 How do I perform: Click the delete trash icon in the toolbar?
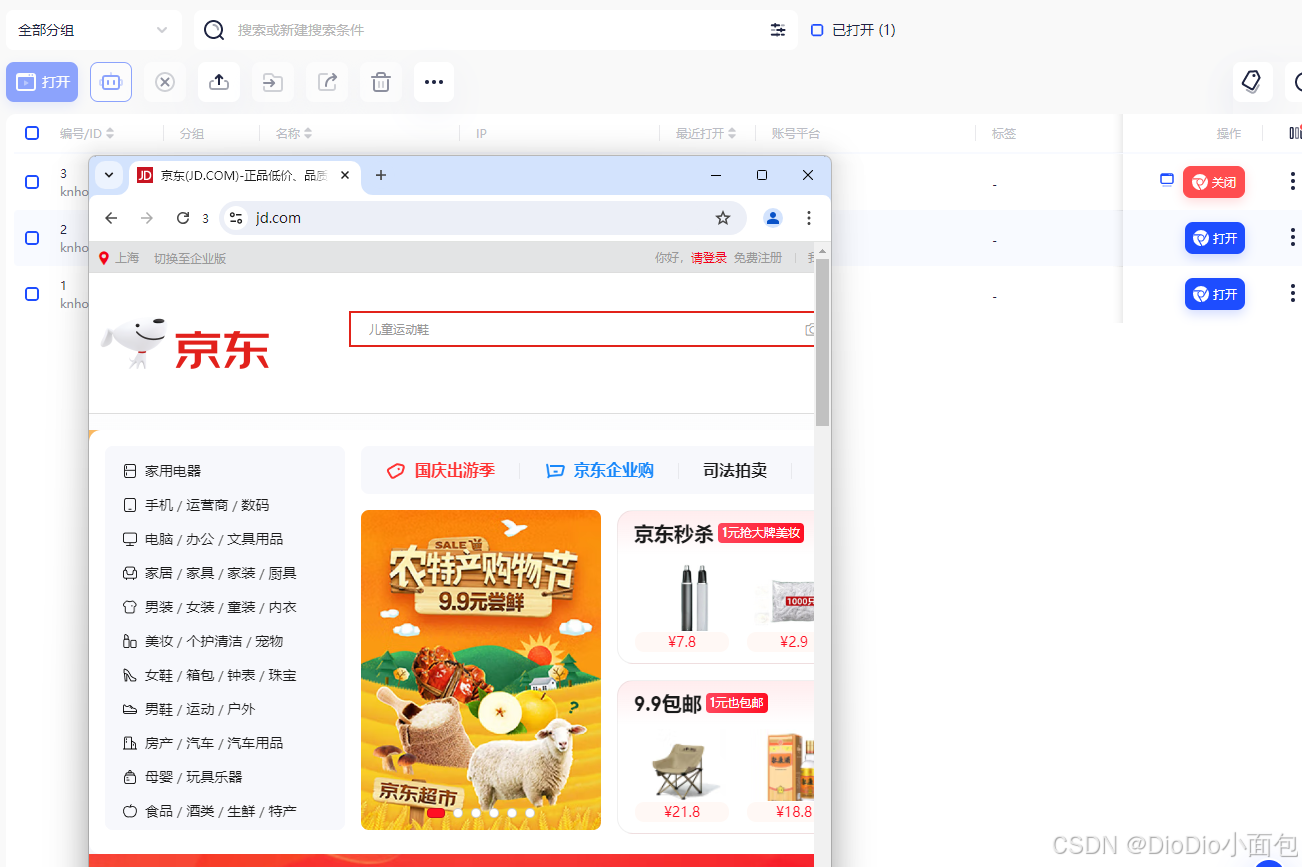pyautogui.click(x=380, y=82)
